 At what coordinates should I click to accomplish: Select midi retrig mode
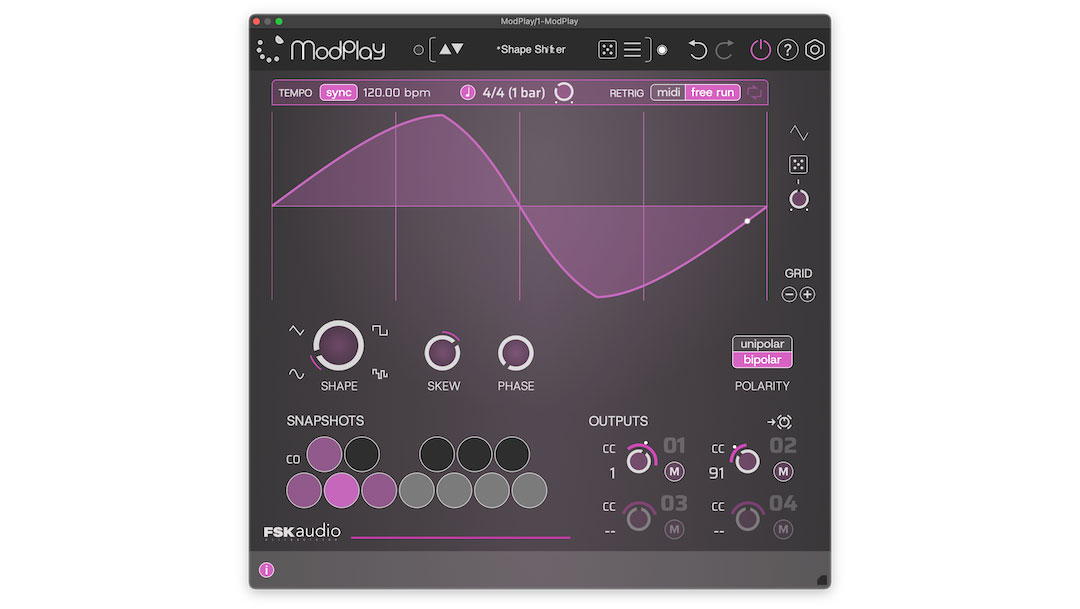[x=668, y=92]
